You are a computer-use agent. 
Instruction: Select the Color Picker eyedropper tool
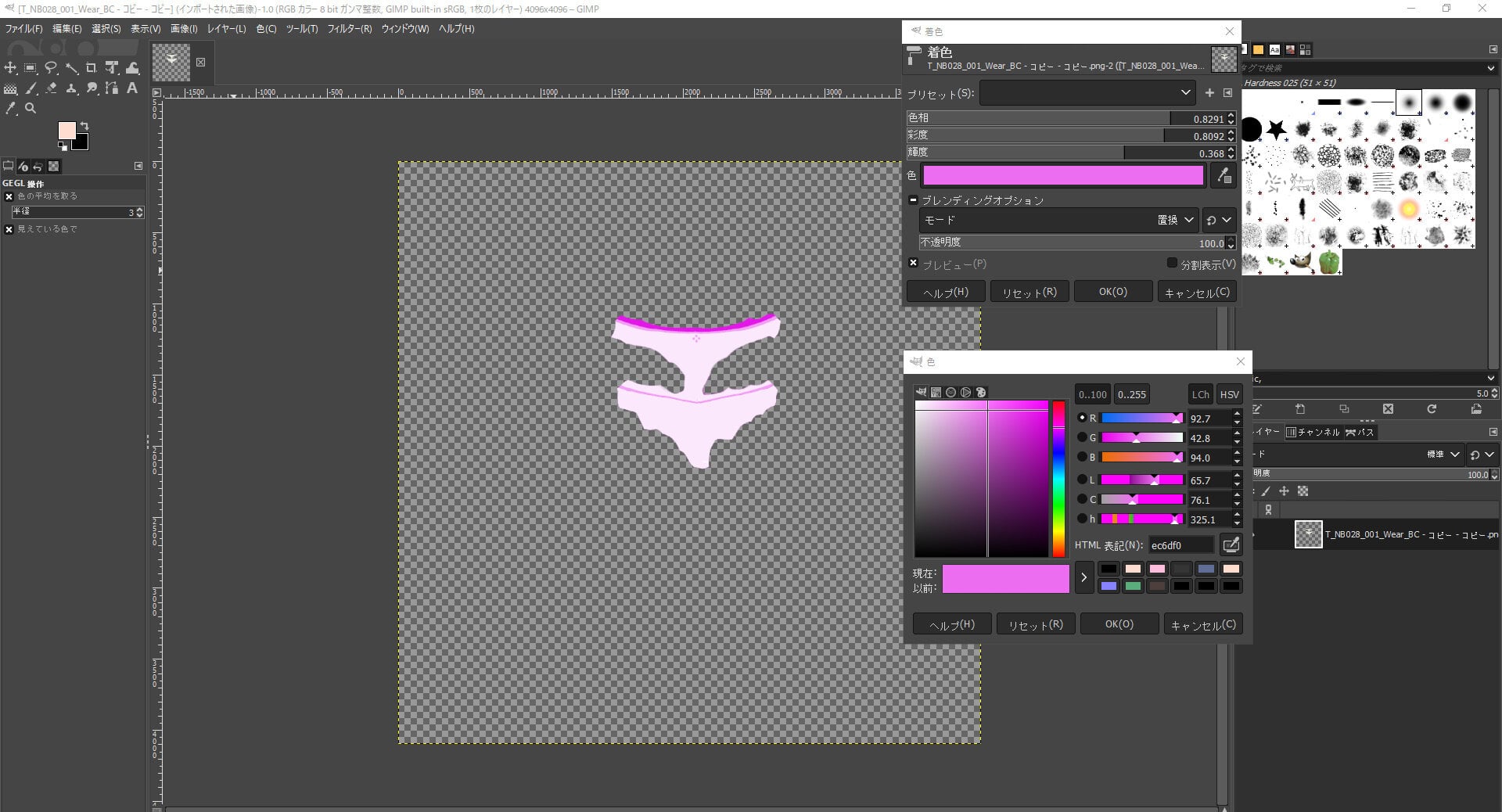click(10, 109)
